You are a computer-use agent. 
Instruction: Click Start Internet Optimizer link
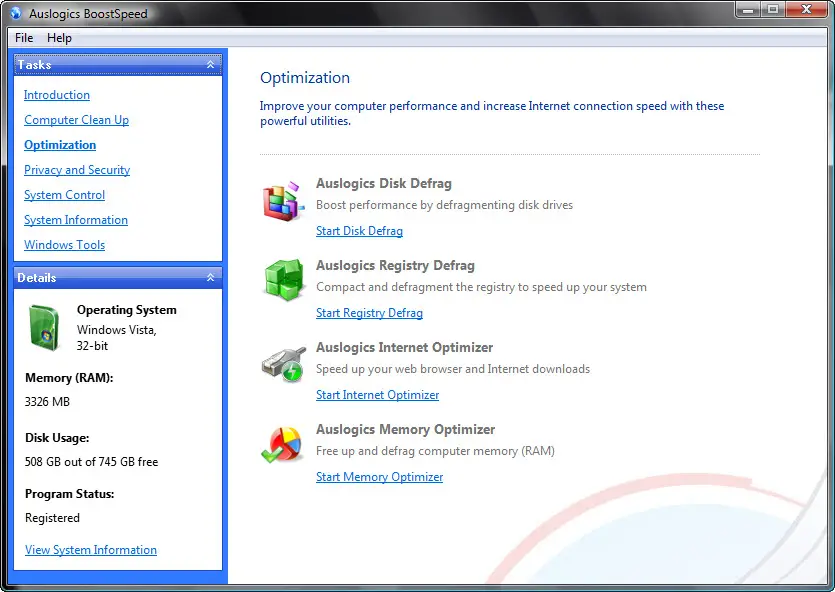[378, 395]
